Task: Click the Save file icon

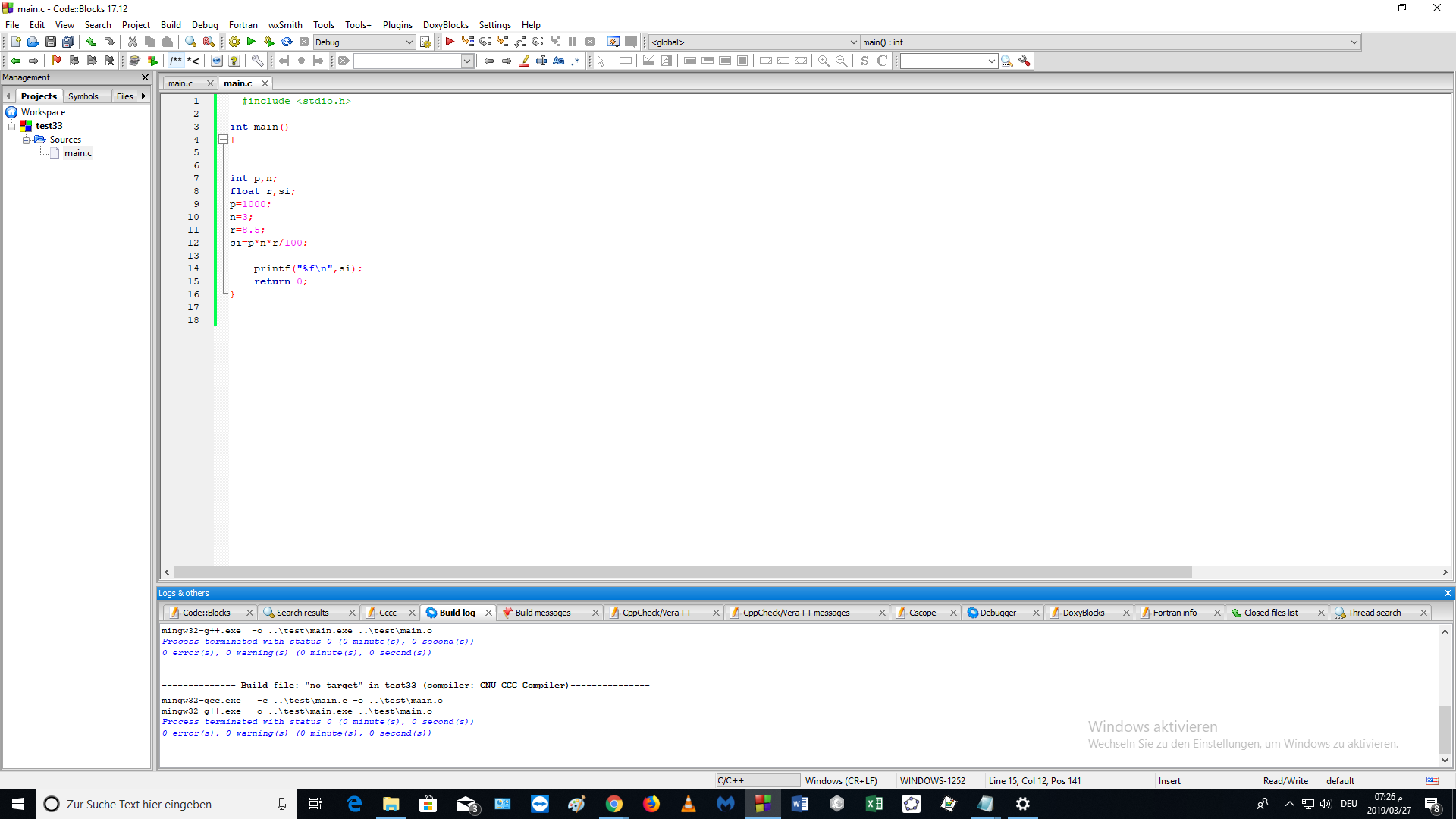Action: tap(50, 42)
